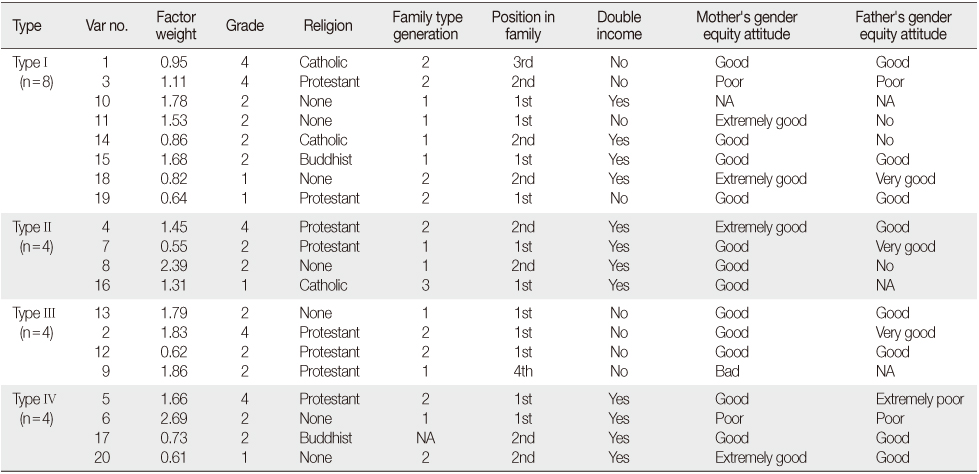Image resolution: width=979 pixels, height=474 pixels.
Task: Select Buddhist religion in var 15 row
Action: pyautogui.click(x=325, y=159)
